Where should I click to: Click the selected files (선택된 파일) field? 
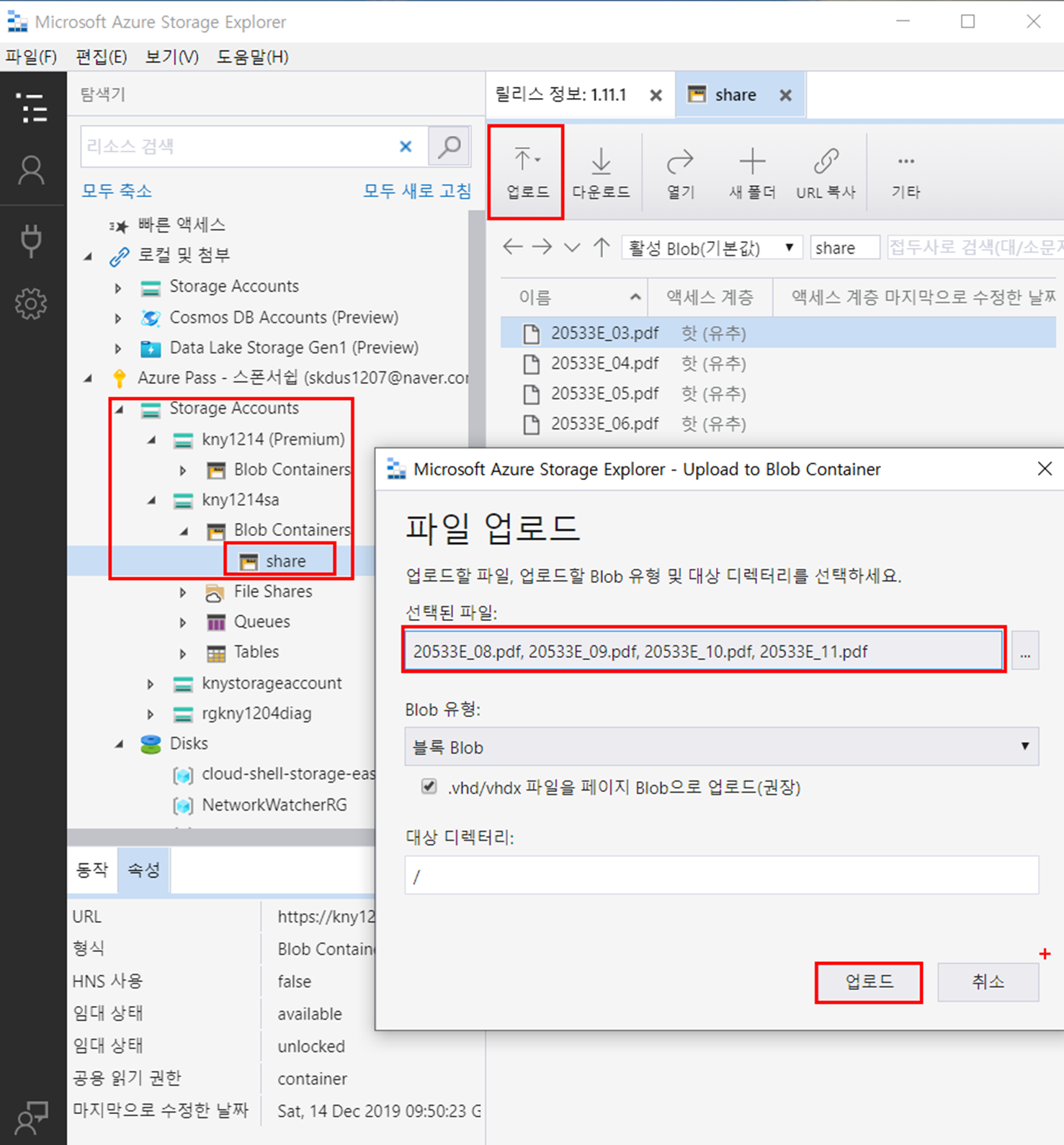coord(703,651)
